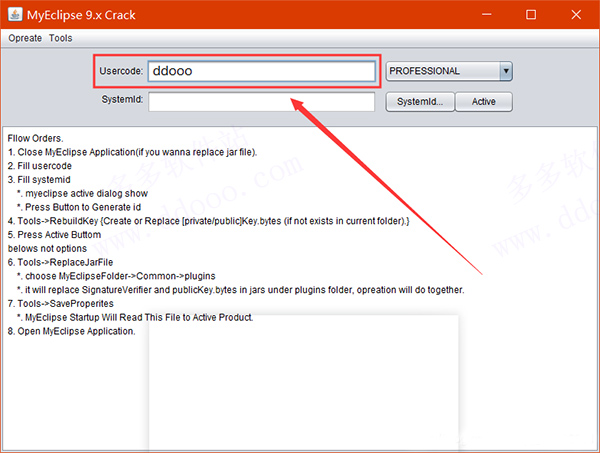Click the '8. Open MyEclipse Application.' line
The height and width of the screenshot is (453, 600).
pos(72,331)
